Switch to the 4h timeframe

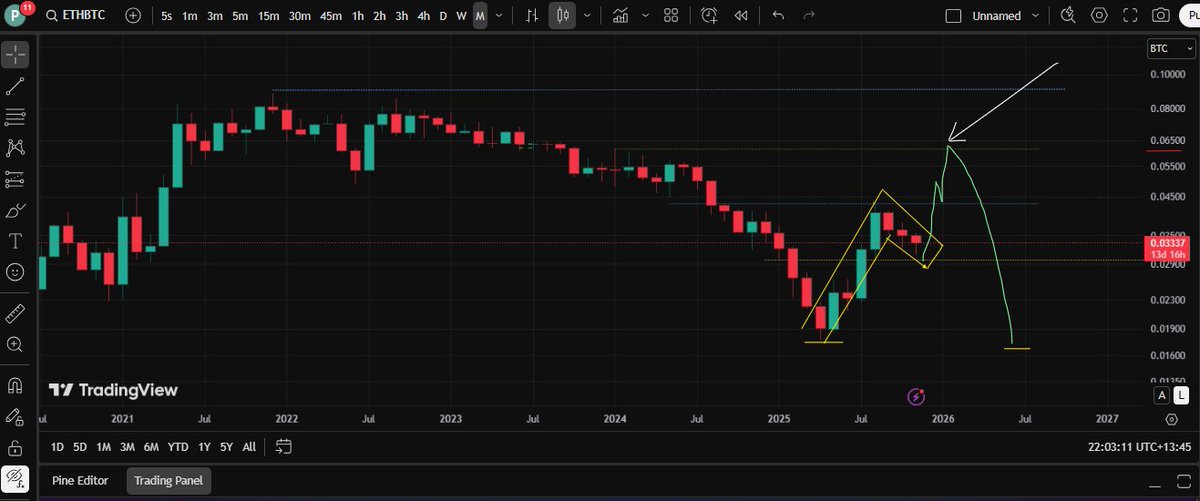pos(424,16)
